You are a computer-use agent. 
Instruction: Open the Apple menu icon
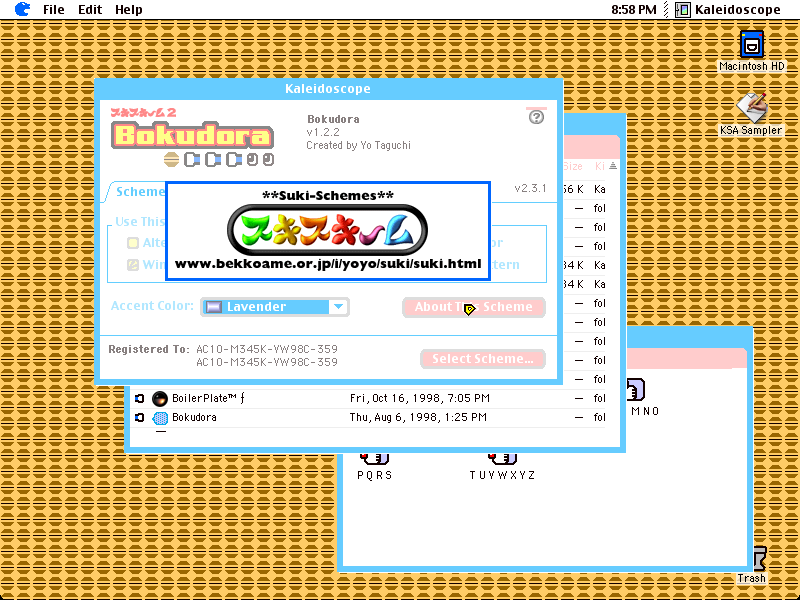pos(22,9)
